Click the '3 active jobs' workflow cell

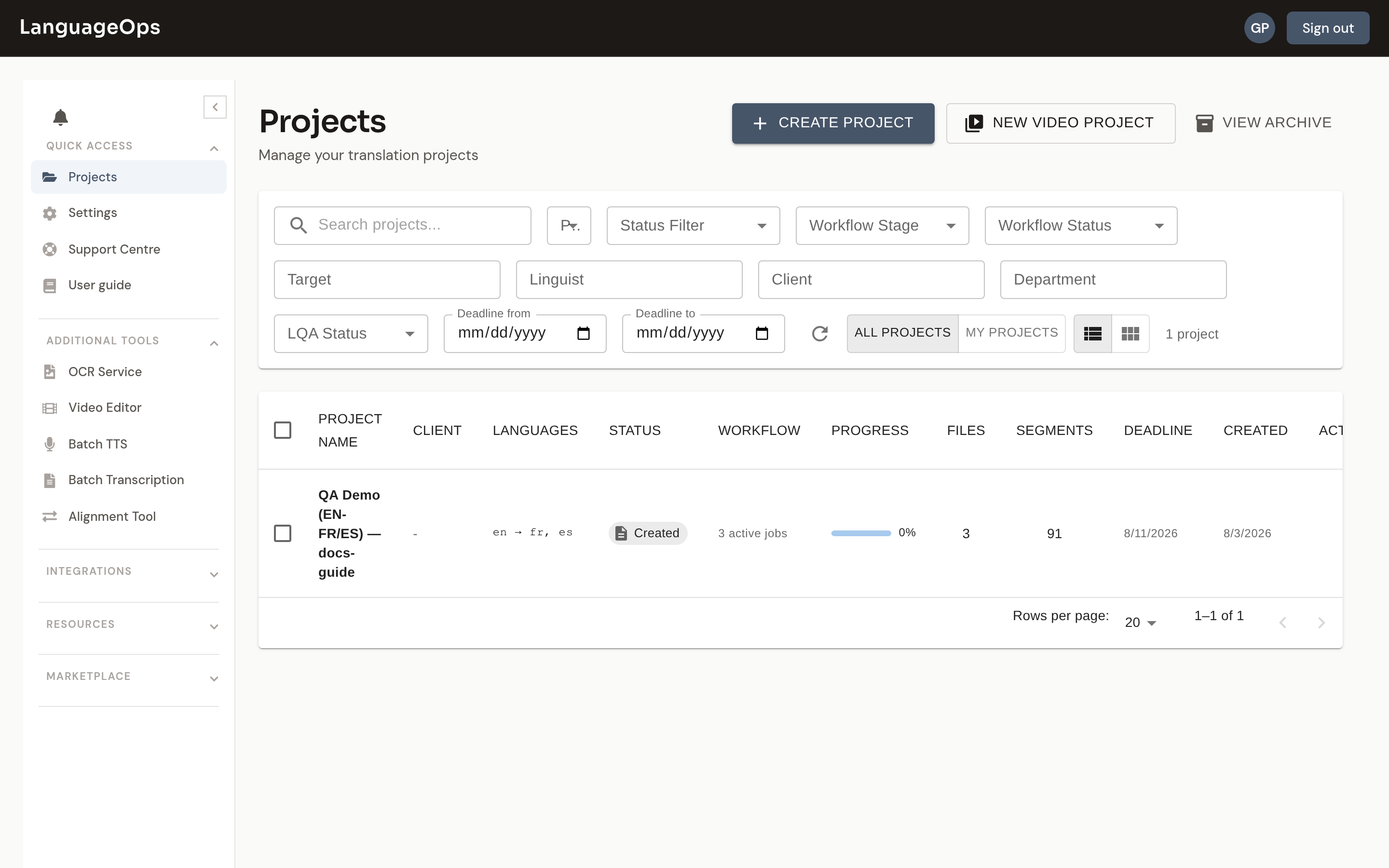pyautogui.click(x=752, y=533)
